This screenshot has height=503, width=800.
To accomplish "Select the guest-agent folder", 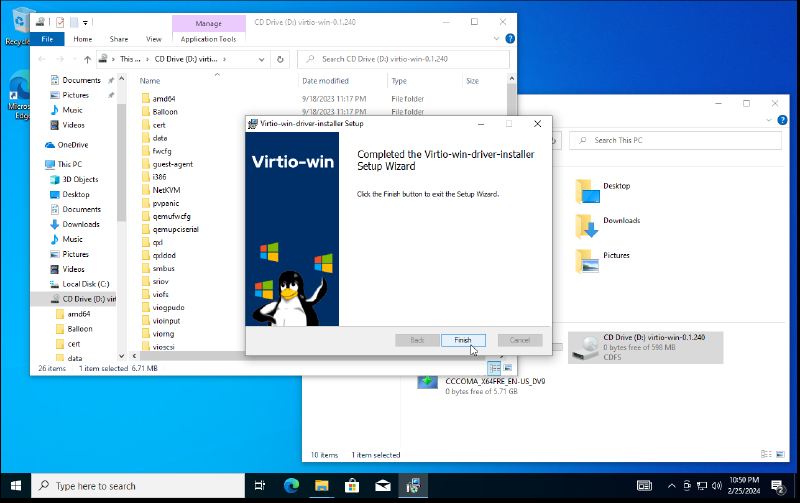I will coord(172,164).
